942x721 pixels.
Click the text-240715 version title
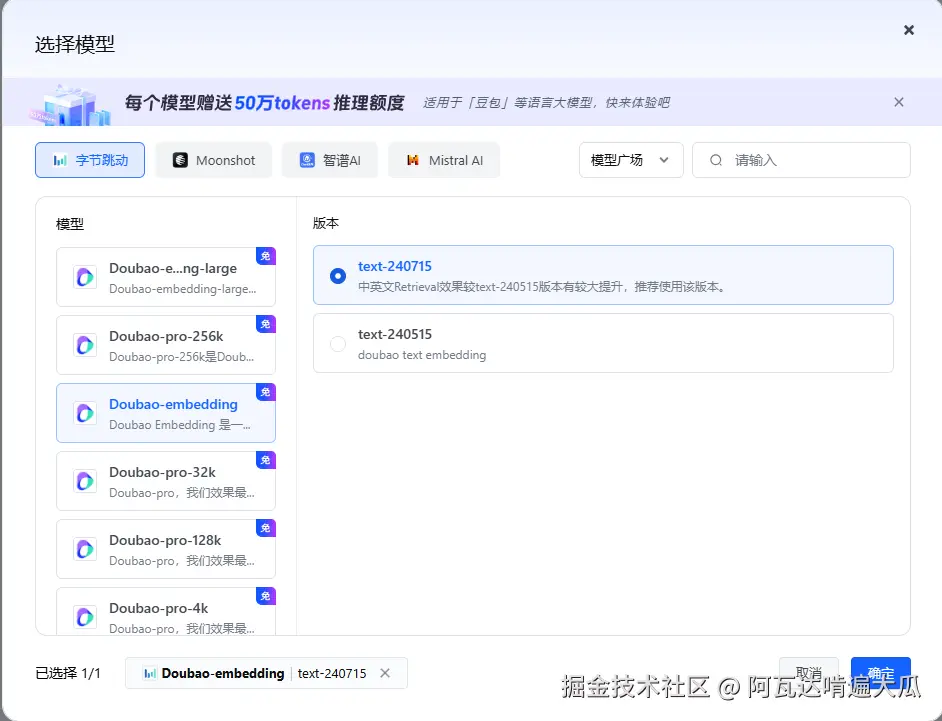pos(395,266)
